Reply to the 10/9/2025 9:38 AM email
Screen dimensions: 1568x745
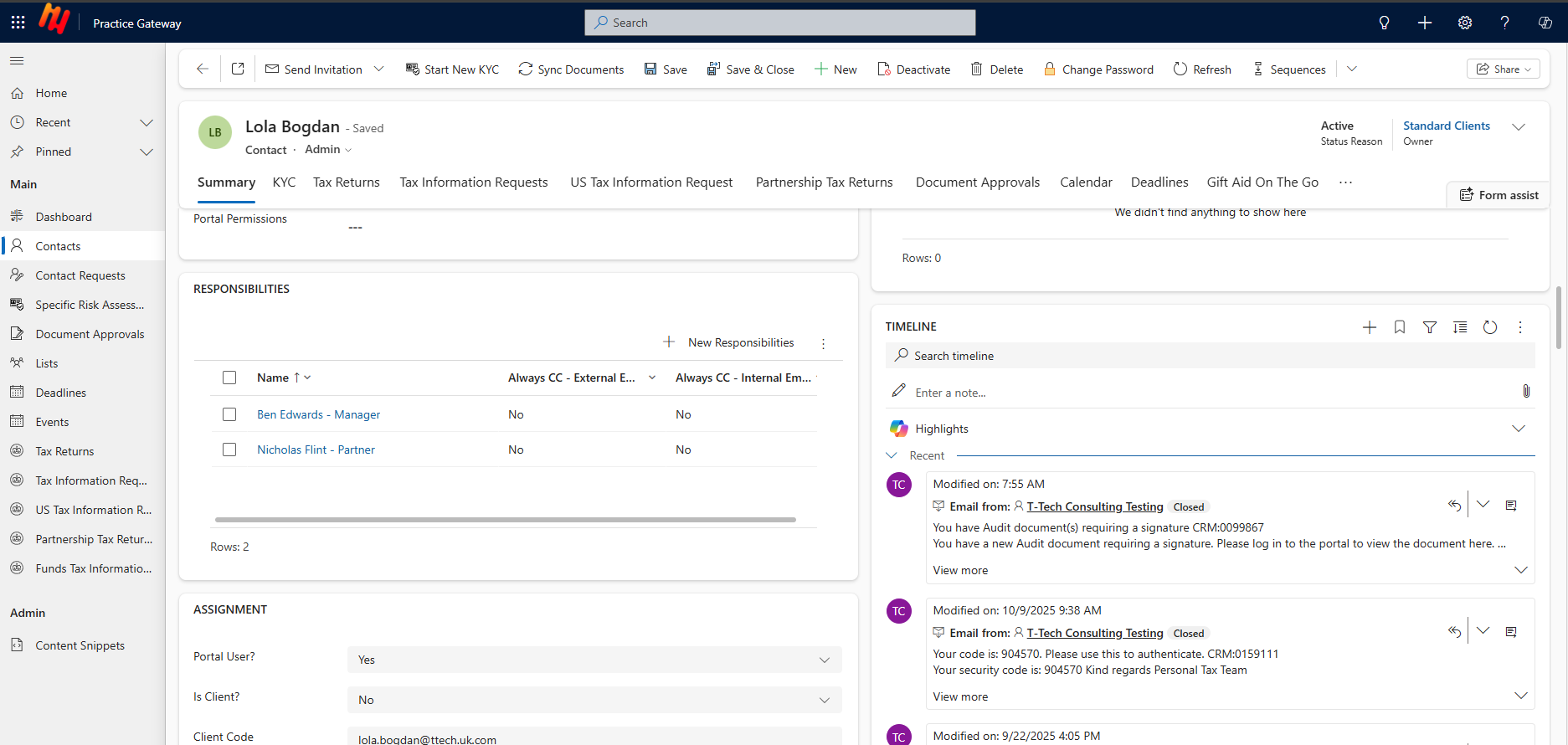[x=1454, y=631]
